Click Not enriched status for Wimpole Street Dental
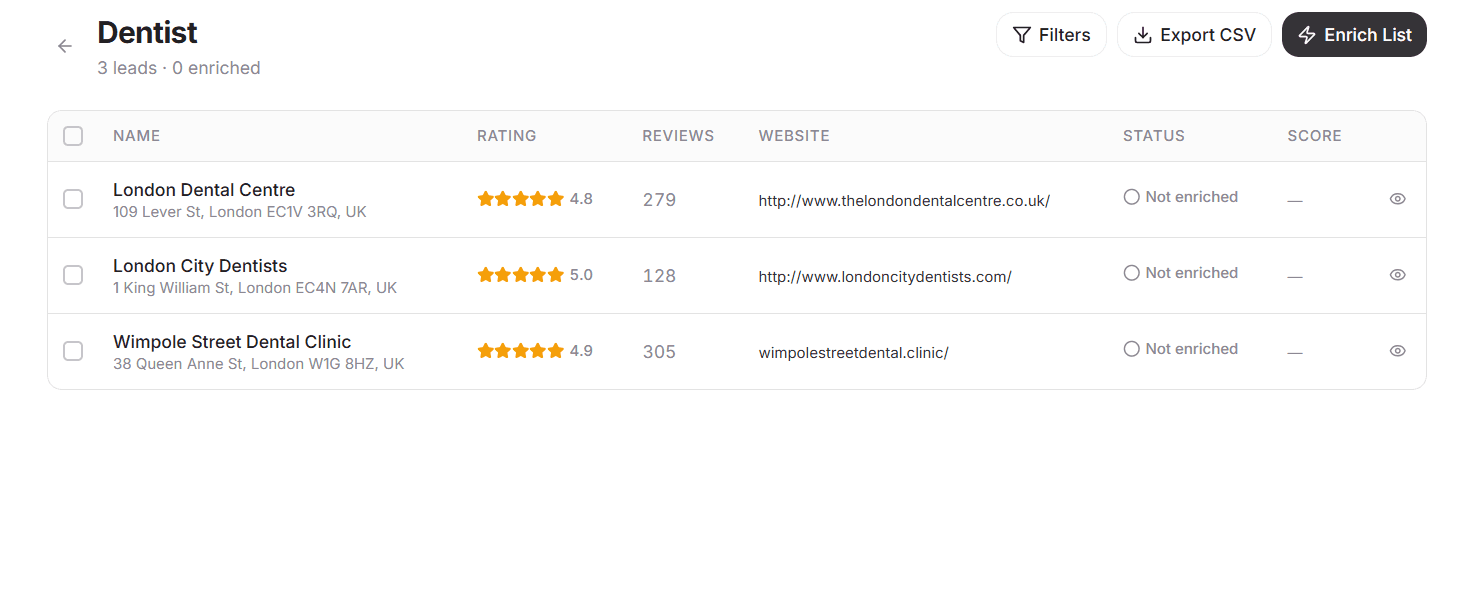The height and width of the screenshot is (599, 1467). point(1181,349)
